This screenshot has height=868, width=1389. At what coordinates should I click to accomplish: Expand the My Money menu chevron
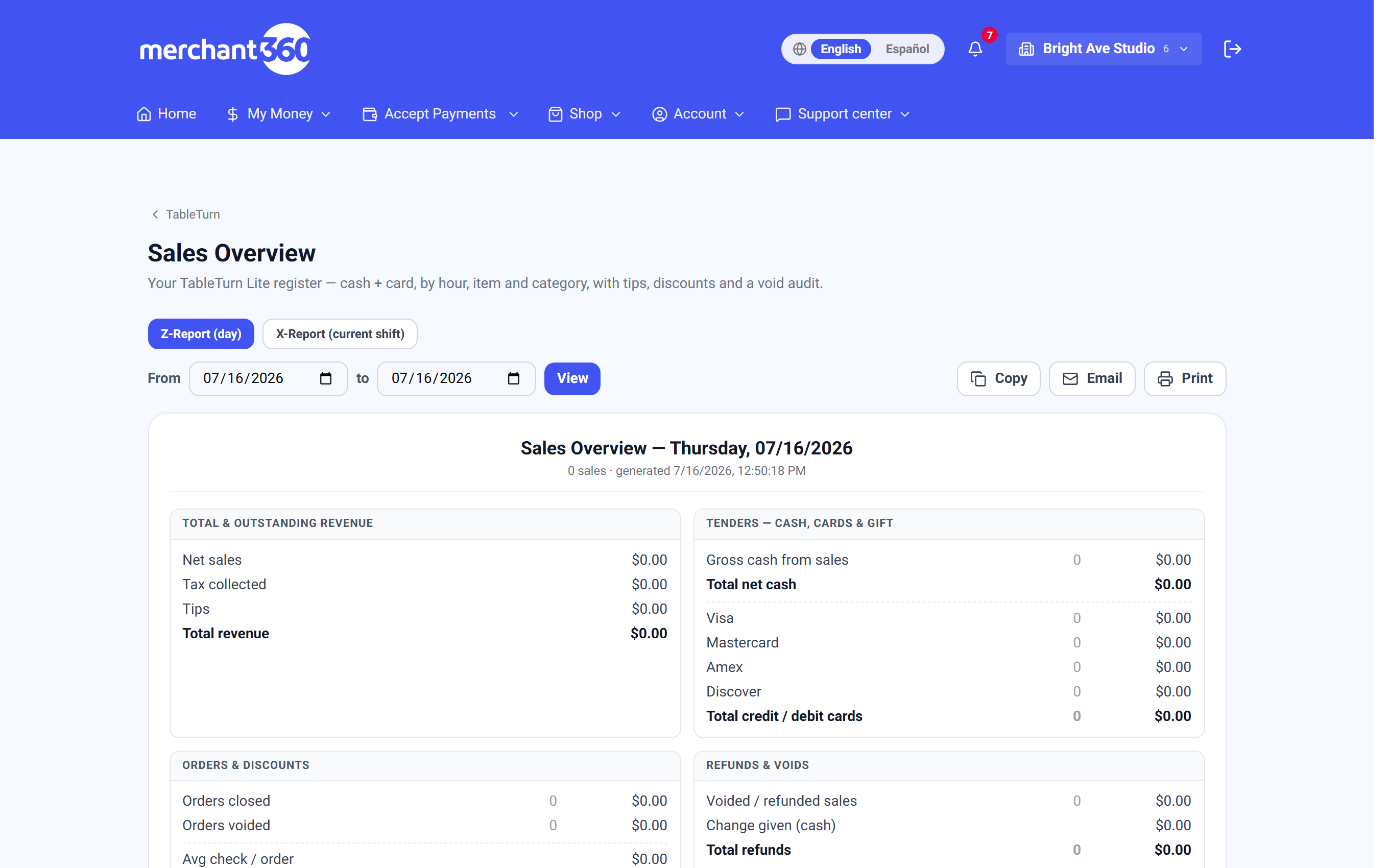[326, 115]
